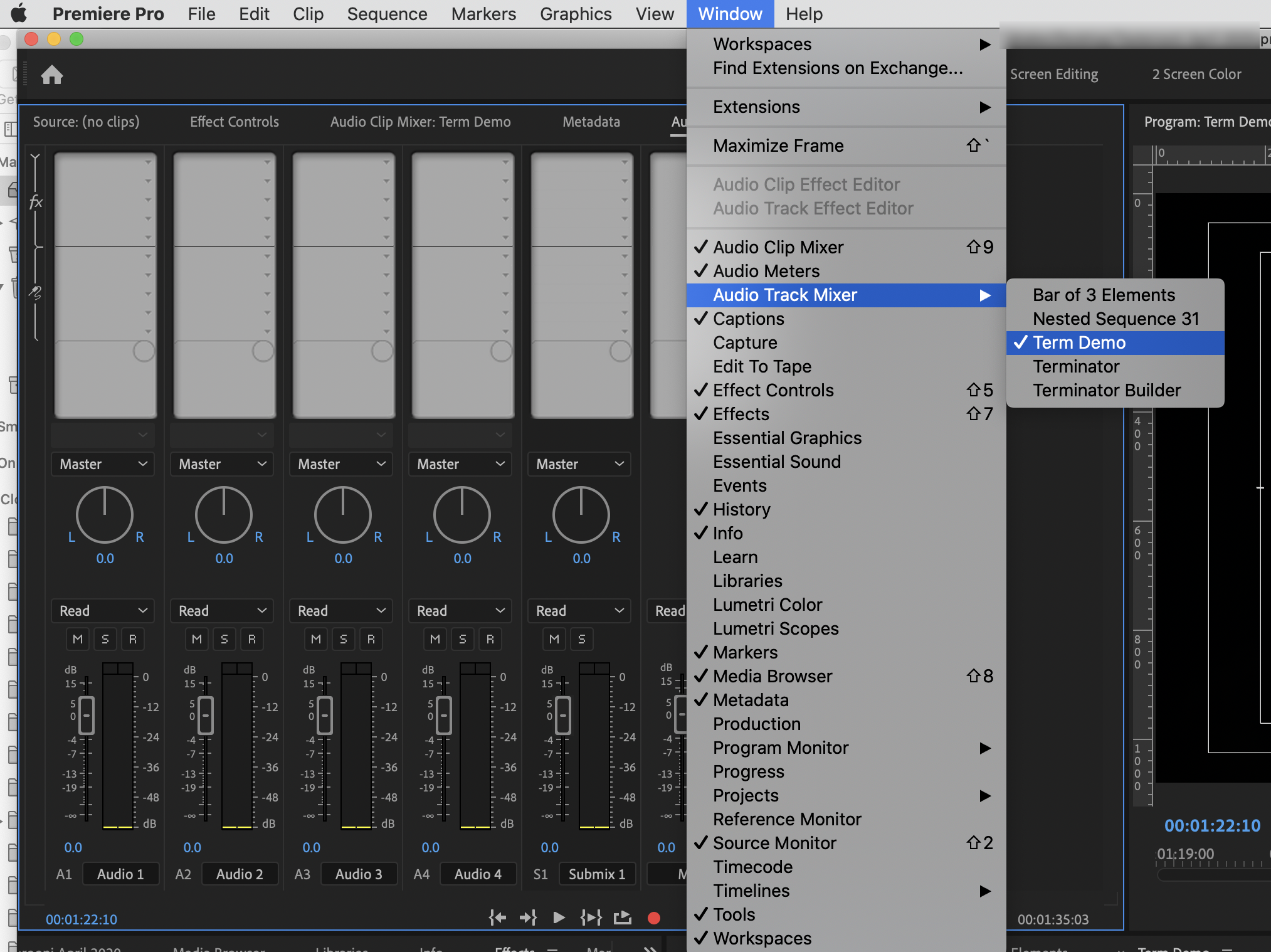Screen dimensions: 1271x952
Task: Click the Play In to Out icon
Action: (x=590, y=917)
